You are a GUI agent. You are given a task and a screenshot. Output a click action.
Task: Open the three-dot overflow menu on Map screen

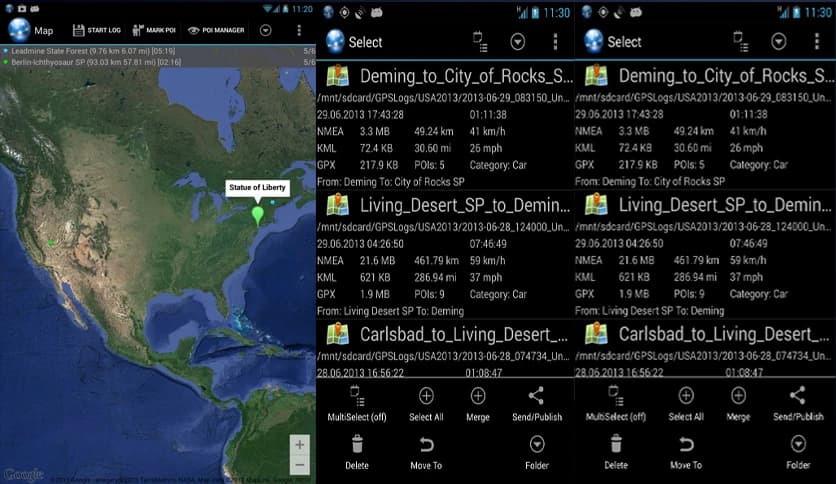point(299,30)
